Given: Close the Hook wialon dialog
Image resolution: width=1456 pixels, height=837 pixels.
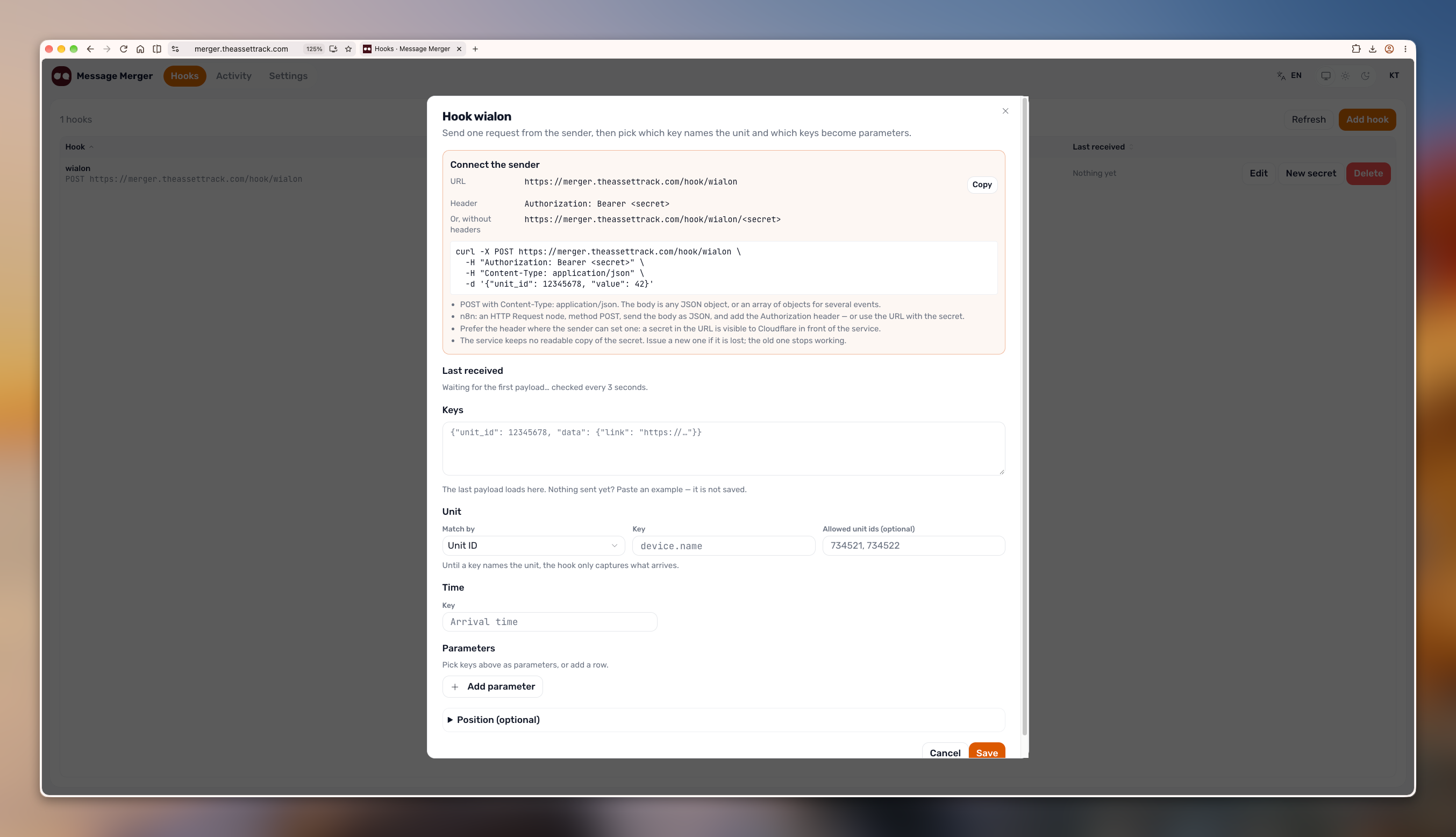Looking at the screenshot, I should point(1005,111).
